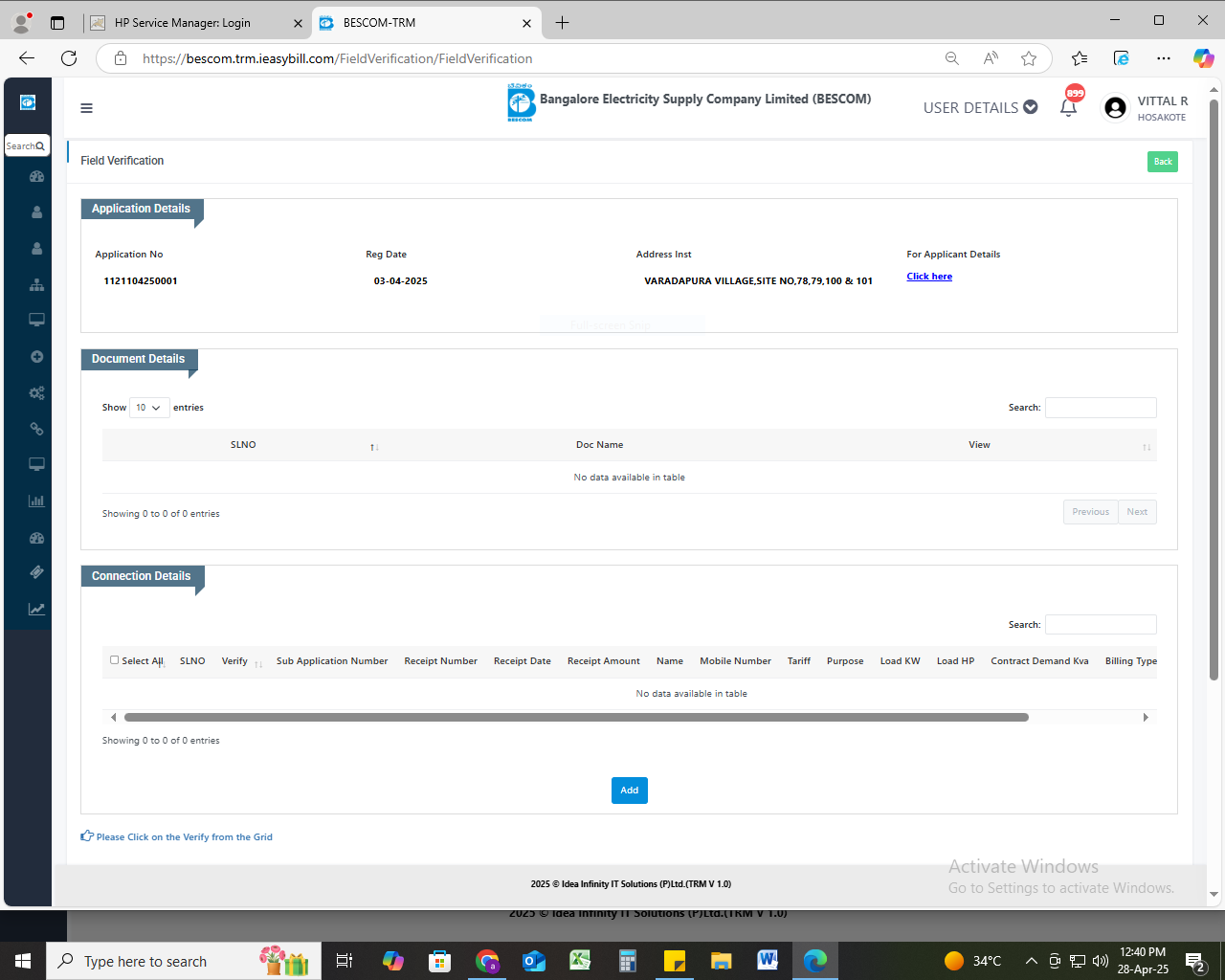The height and width of the screenshot is (980, 1225).
Task: Refresh the page with browser reload icon
Action: (69, 58)
